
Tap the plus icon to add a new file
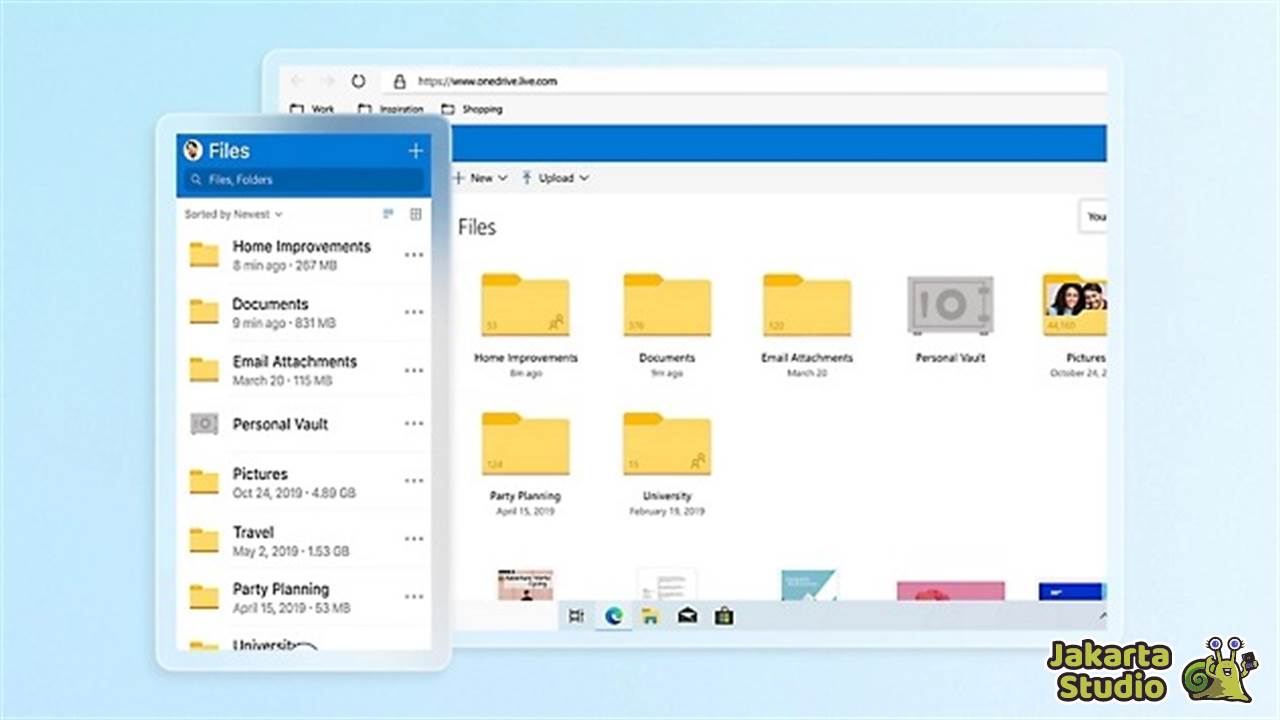point(415,150)
